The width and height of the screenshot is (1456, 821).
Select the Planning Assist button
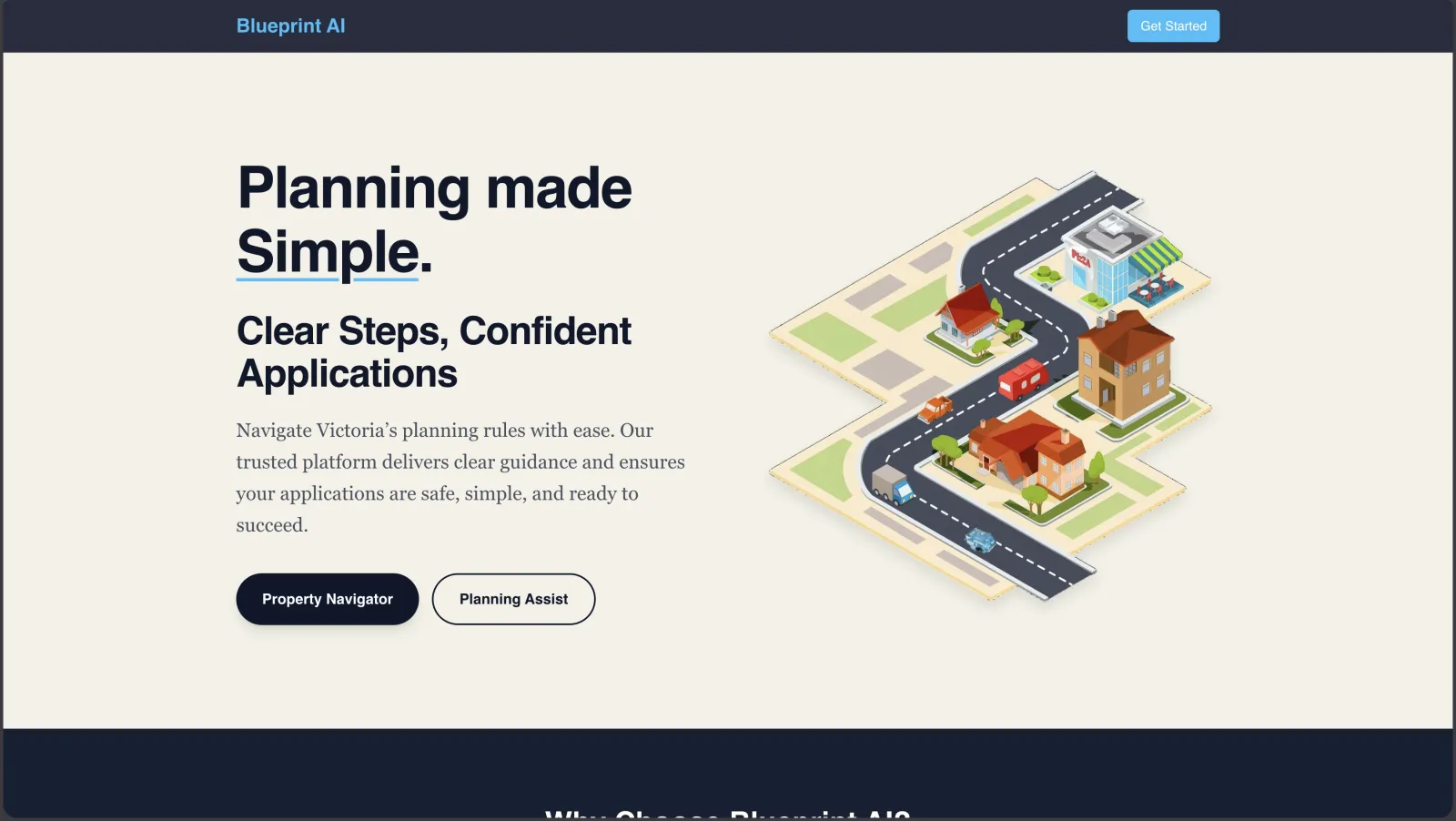click(513, 599)
